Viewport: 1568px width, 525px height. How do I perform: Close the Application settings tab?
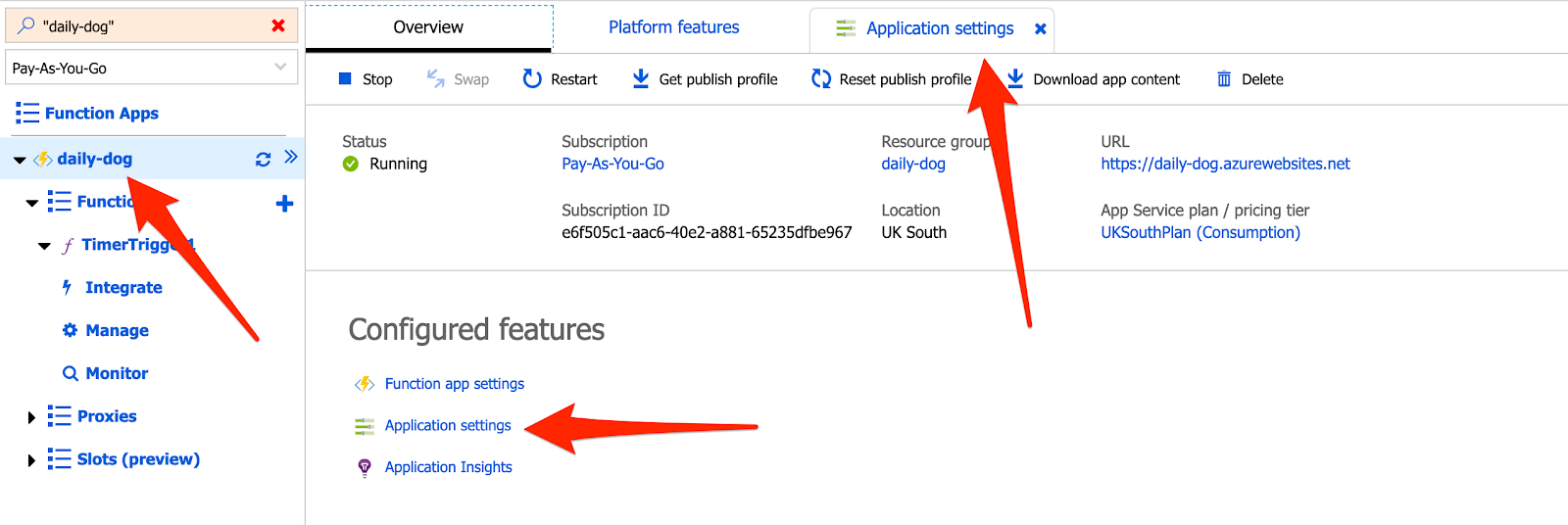(1041, 29)
